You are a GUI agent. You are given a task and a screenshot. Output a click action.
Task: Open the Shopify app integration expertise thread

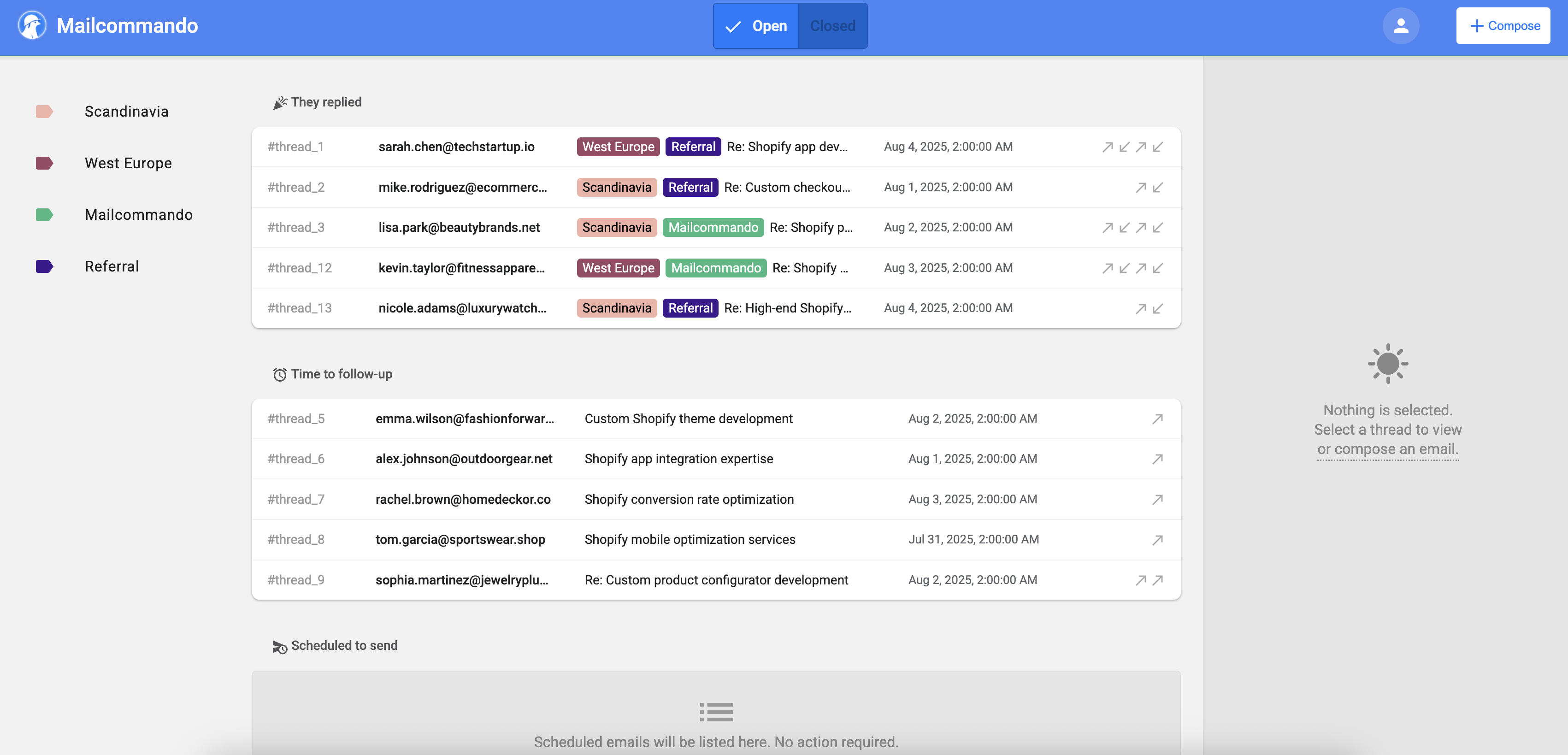tap(716, 459)
